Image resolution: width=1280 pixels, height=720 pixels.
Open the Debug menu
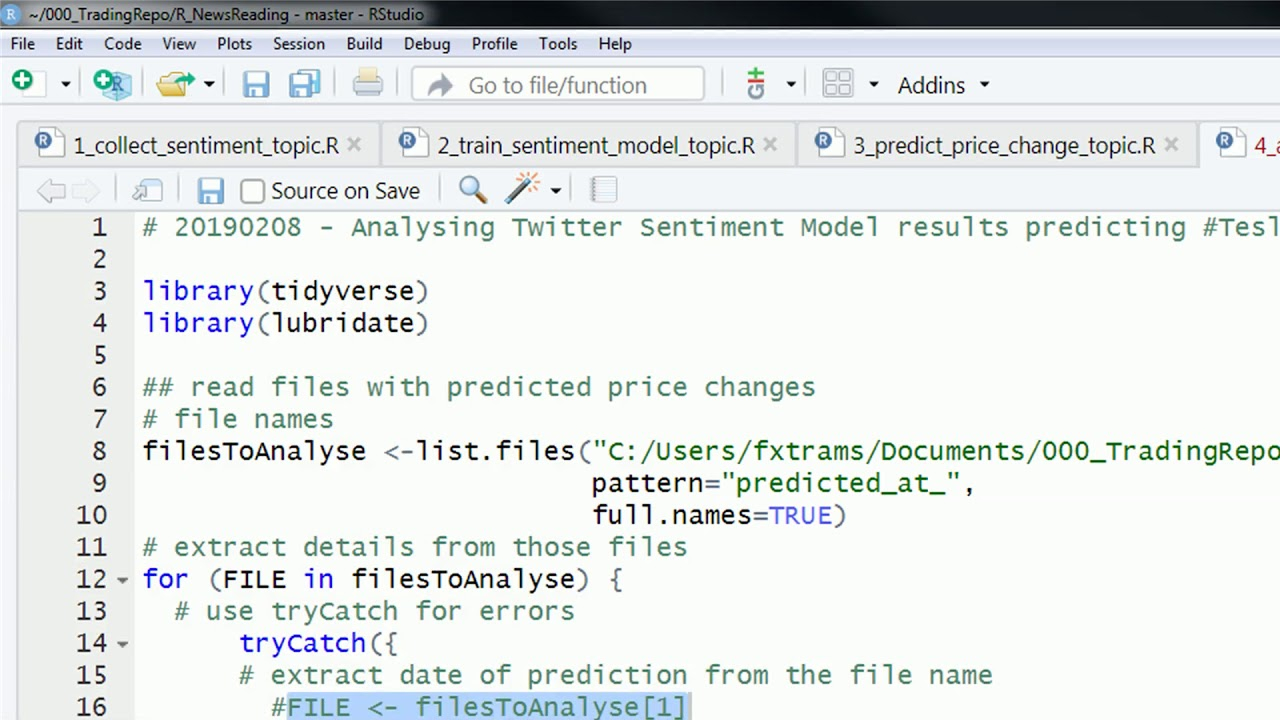tap(427, 44)
